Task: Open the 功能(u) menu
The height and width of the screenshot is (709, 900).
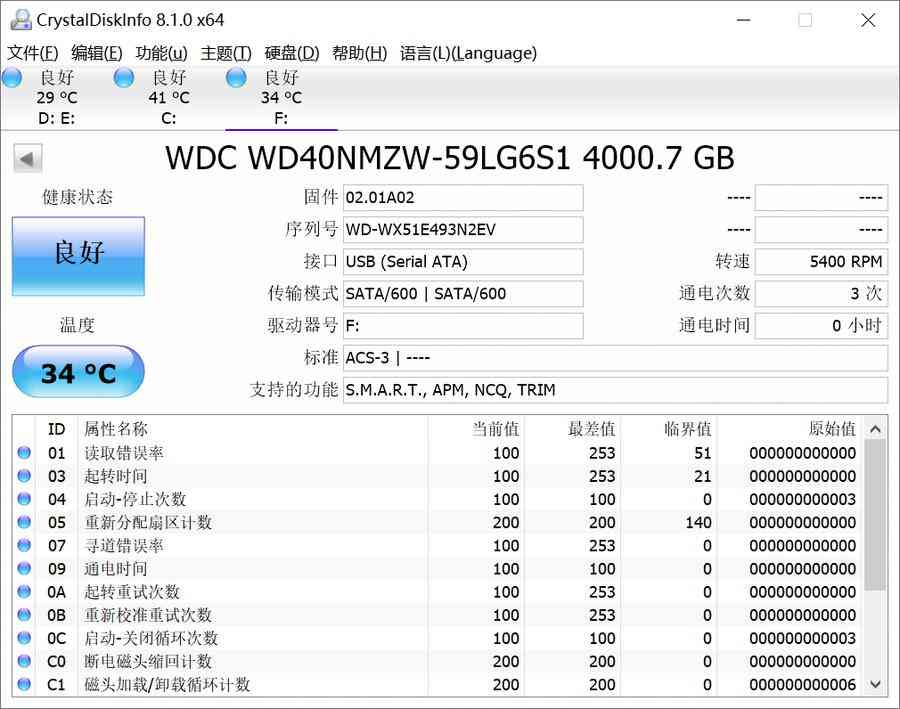Action: click(161, 53)
